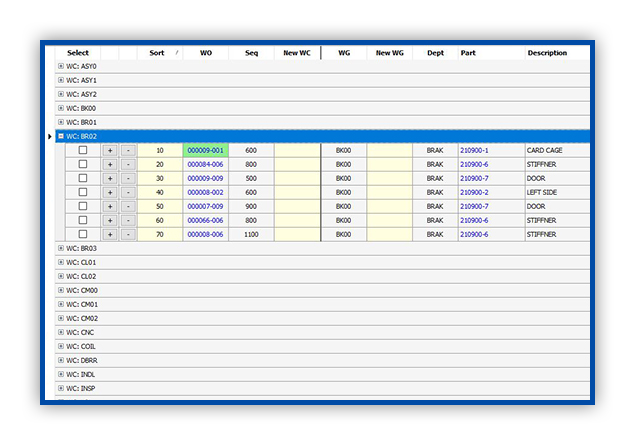Expand the WC: BK00 group
The image size is (635, 445).
pyautogui.click(x=61, y=108)
